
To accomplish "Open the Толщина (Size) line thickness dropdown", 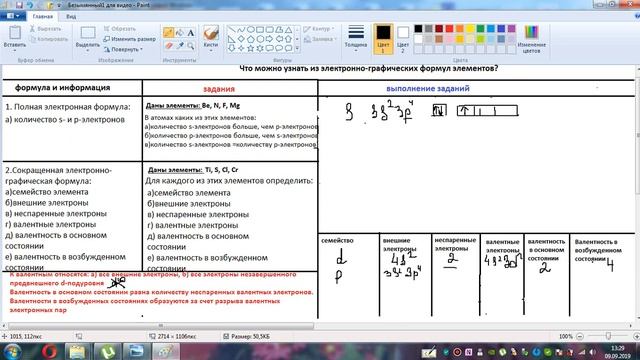I will pos(356,39).
